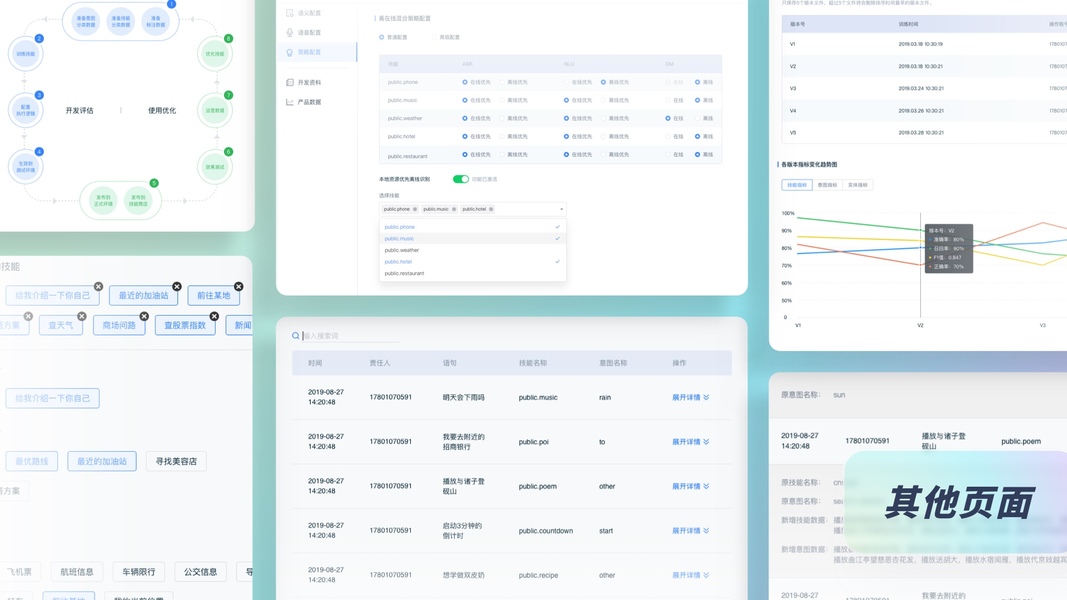Click the 效果测试 green step circle

[x=215, y=167]
